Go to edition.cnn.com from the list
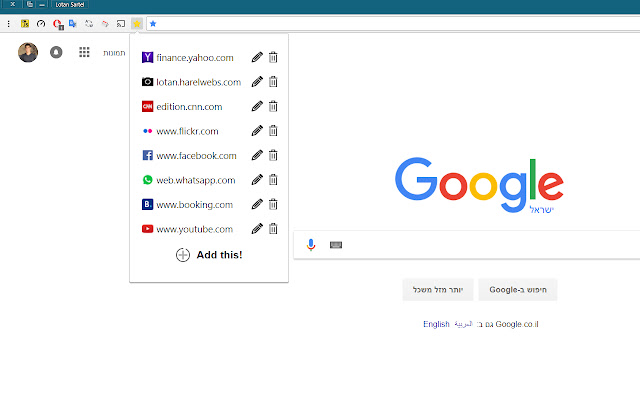This screenshot has height=400, width=640. pyautogui.click(x=189, y=107)
